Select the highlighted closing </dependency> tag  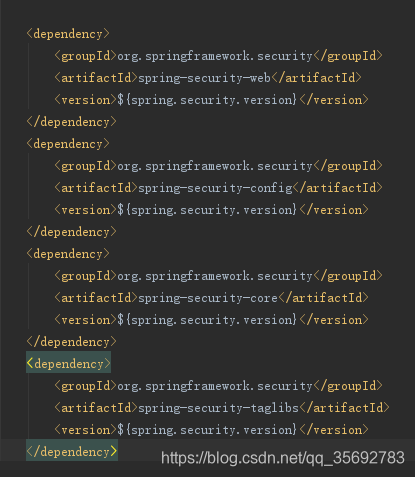[72, 451]
